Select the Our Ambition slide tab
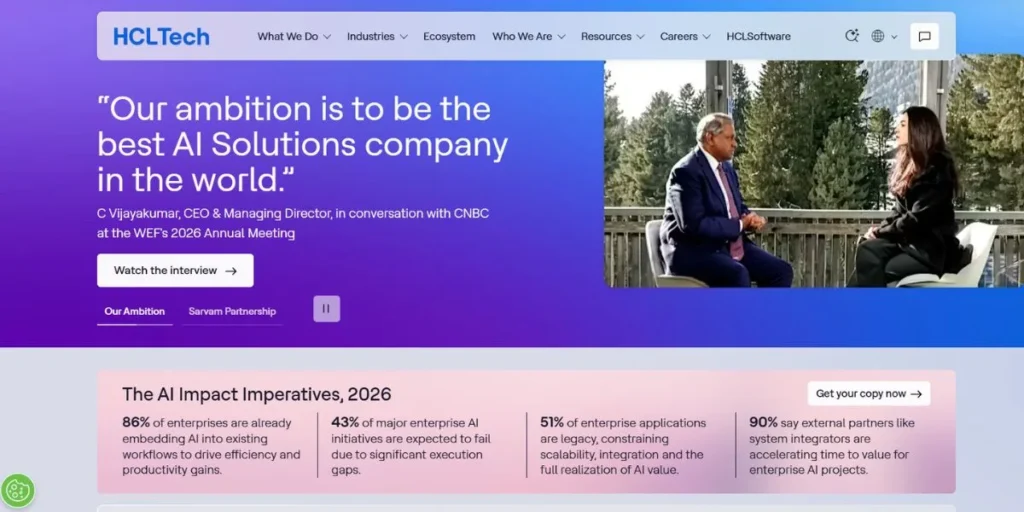The width and height of the screenshot is (1024, 512). tap(135, 312)
